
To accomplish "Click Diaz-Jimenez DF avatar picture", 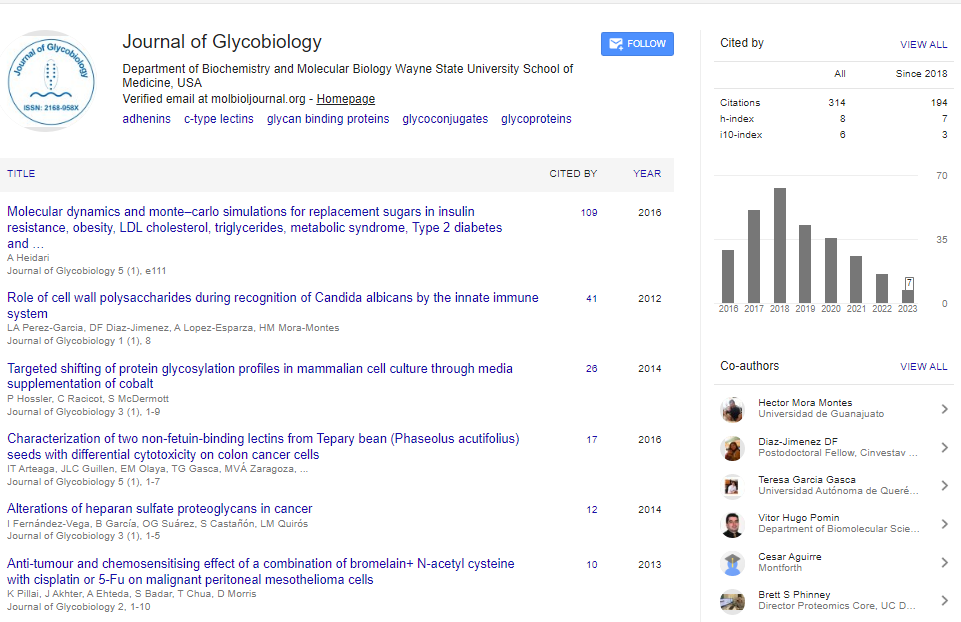I will tap(733, 447).
